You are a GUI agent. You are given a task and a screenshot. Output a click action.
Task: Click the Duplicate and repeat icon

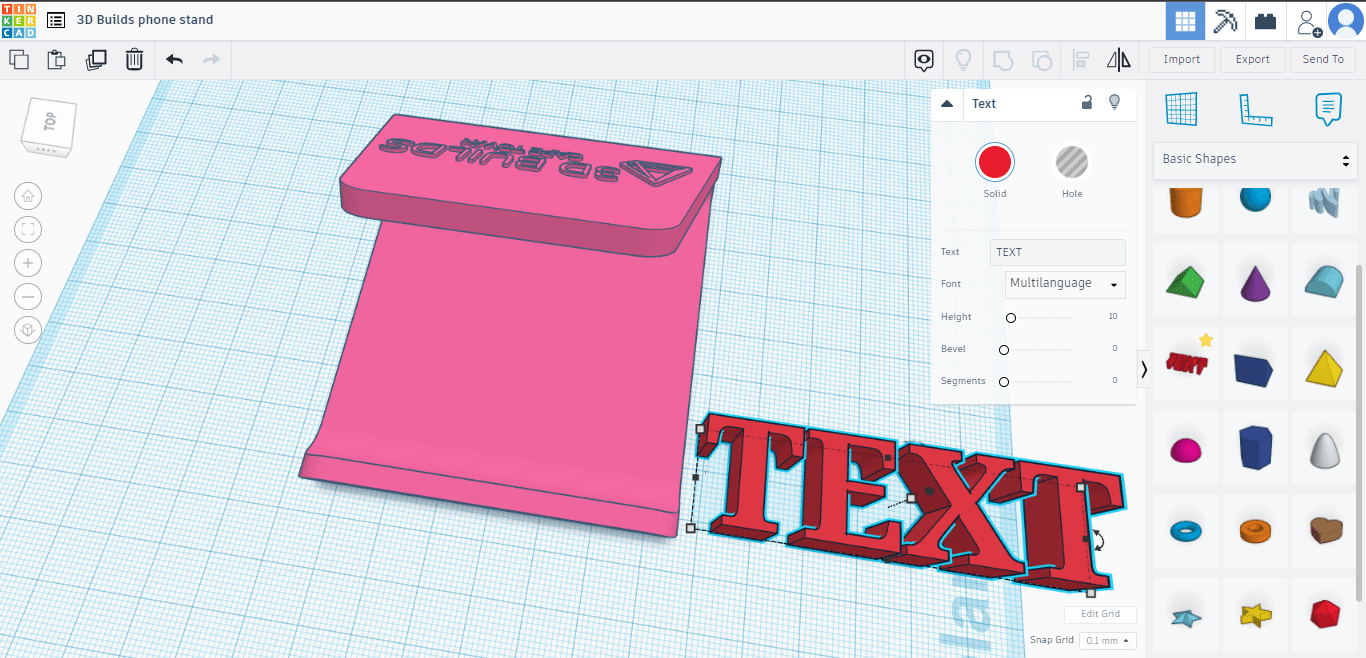[96, 60]
